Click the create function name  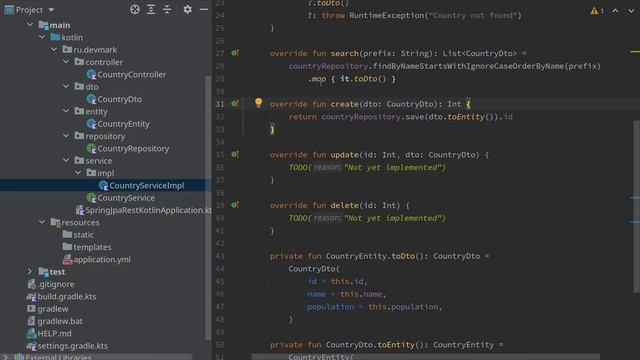(344, 104)
